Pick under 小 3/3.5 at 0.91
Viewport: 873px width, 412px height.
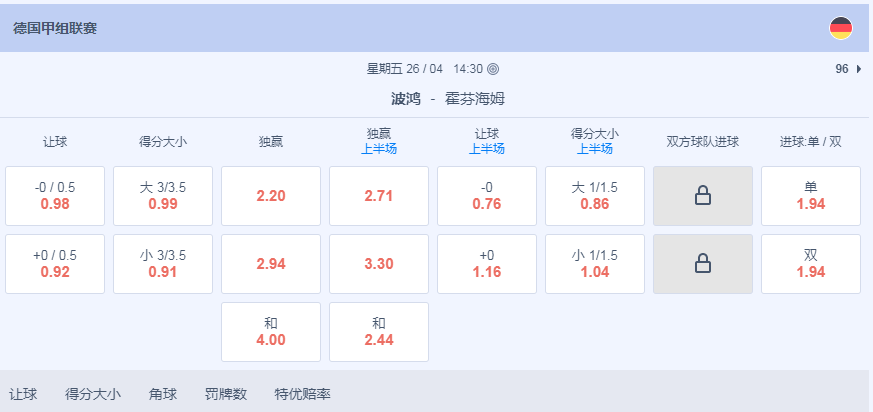tap(163, 264)
